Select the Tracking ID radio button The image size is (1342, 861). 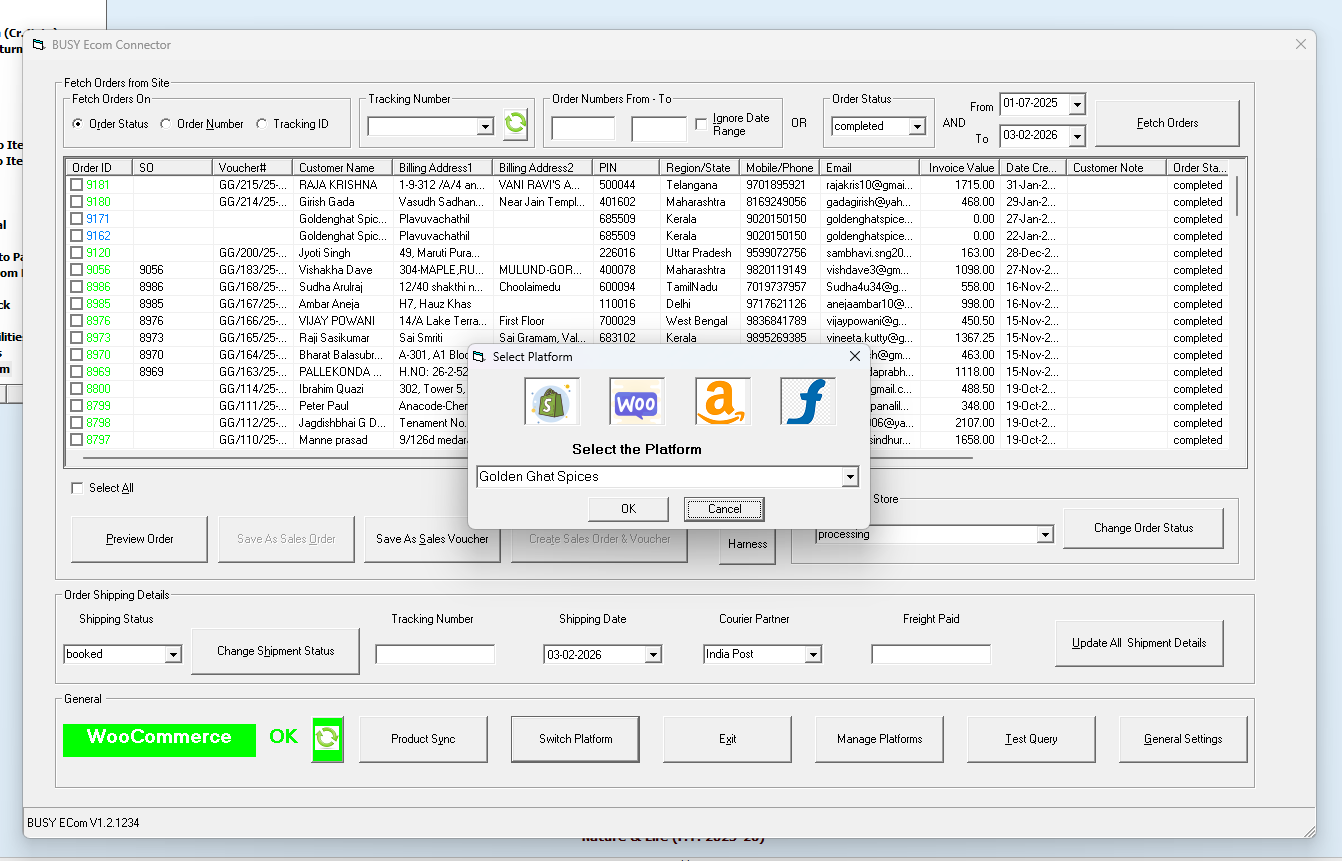coord(262,124)
